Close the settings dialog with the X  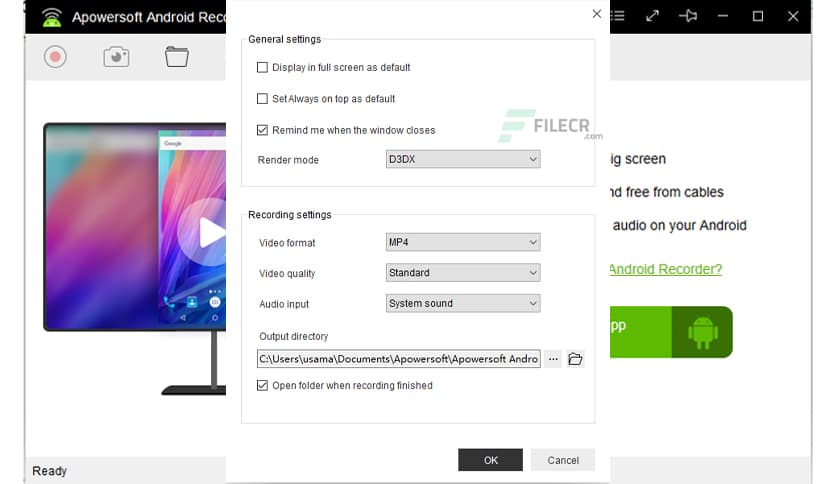point(597,14)
